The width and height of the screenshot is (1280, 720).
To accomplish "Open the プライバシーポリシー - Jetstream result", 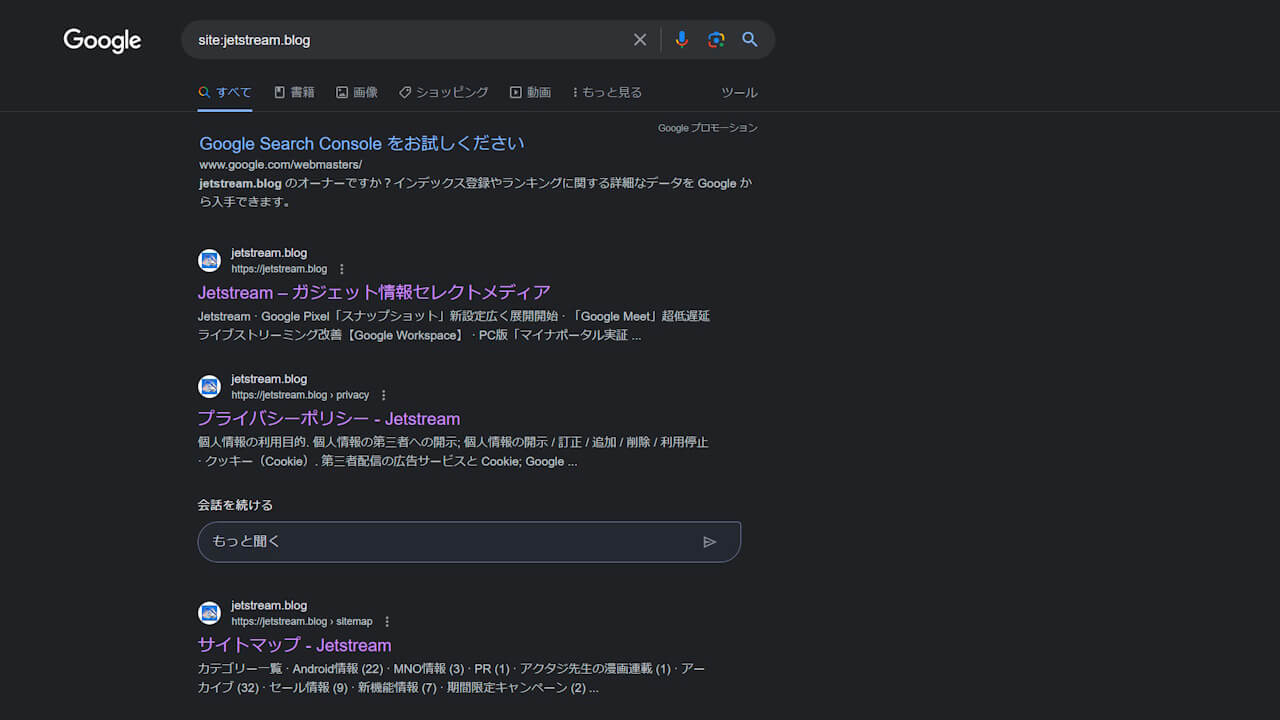I will tap(328, 418).
